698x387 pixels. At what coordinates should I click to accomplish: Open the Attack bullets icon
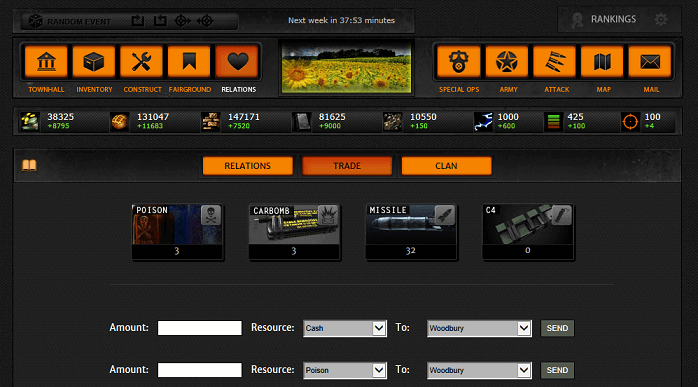point(554,61)
